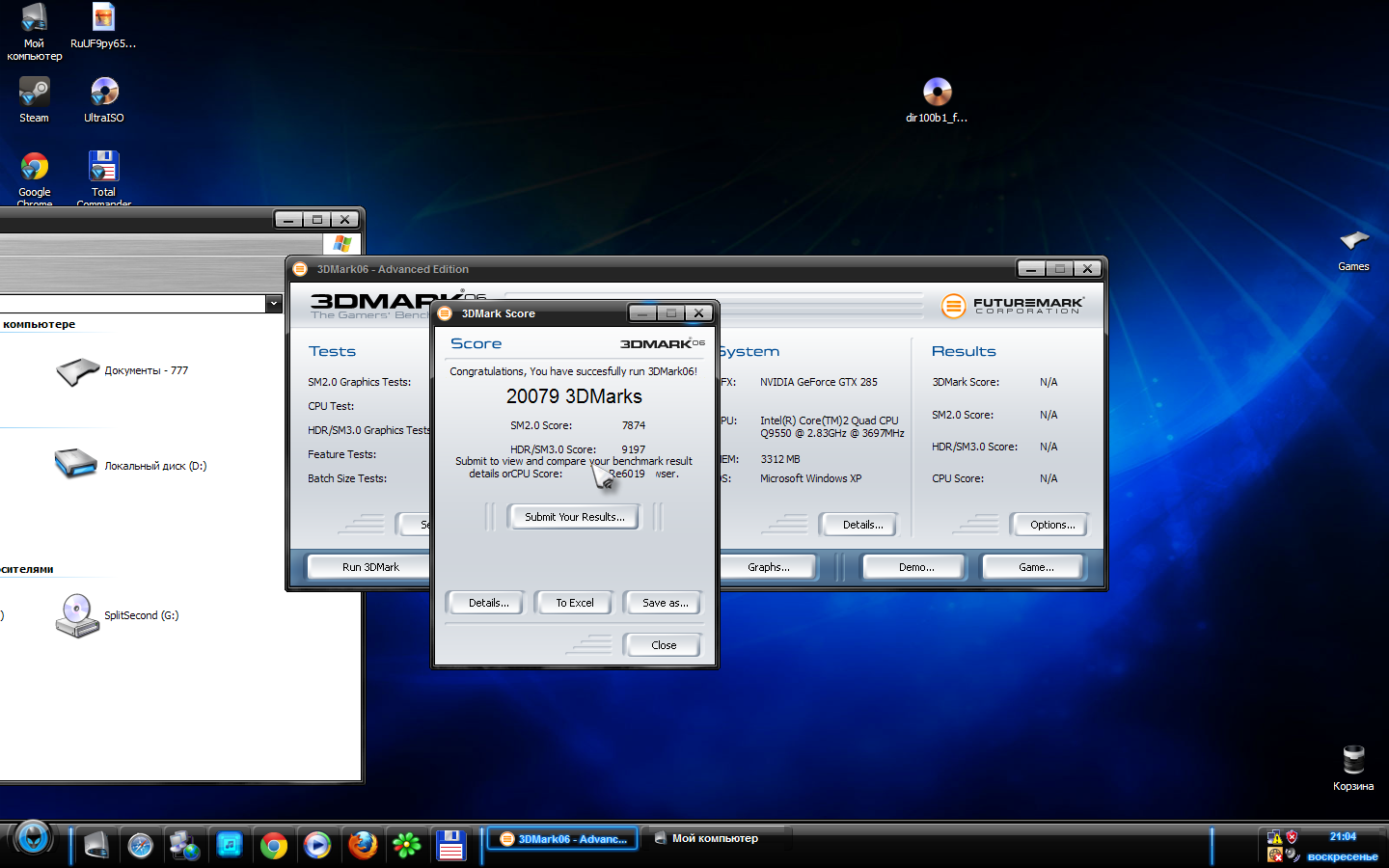Click the '20079 3DMarks' score text
The width and height of the screenshot is (1389, 868).
coord(574,396)
